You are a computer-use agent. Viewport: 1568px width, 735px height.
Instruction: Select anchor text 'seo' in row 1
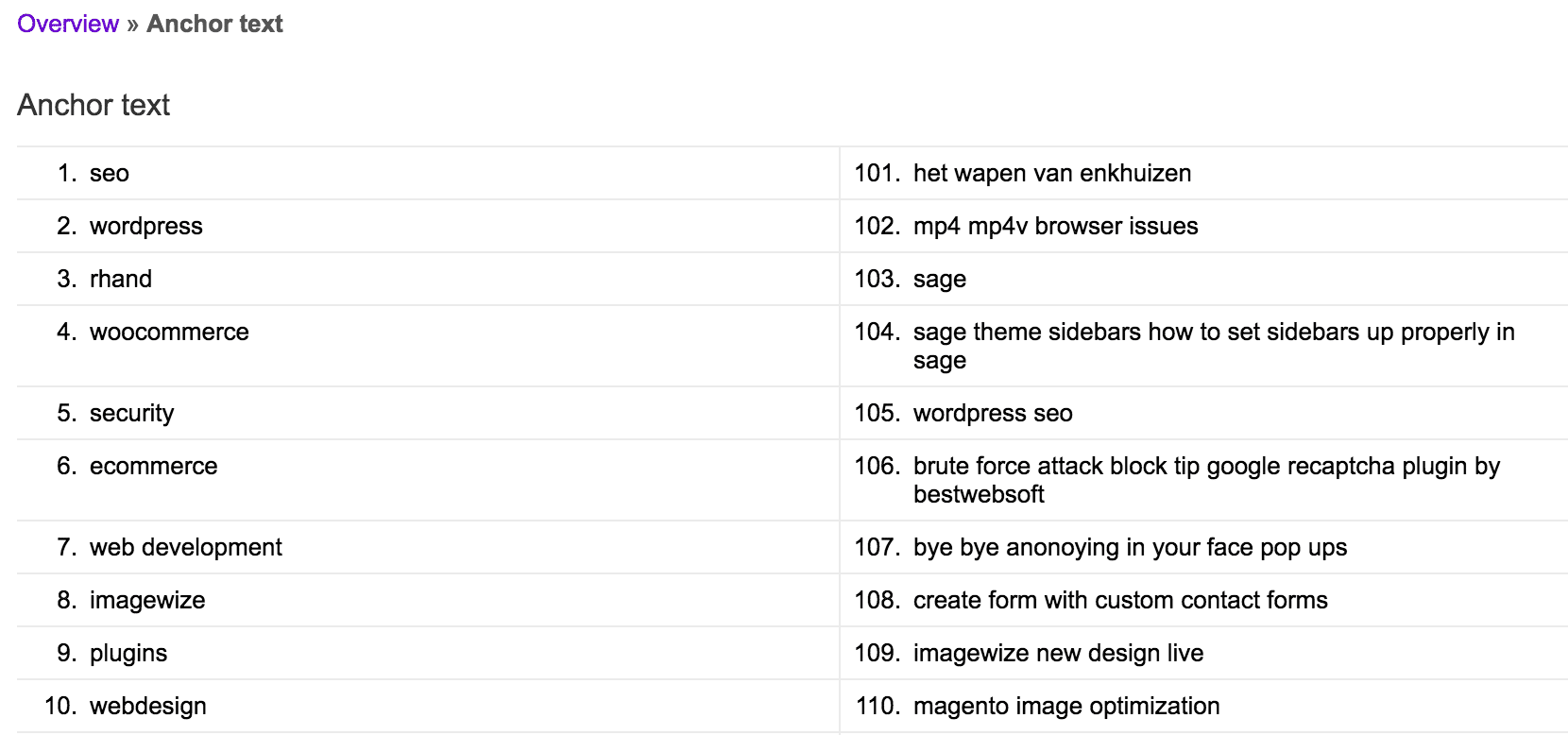coord(110,173)
